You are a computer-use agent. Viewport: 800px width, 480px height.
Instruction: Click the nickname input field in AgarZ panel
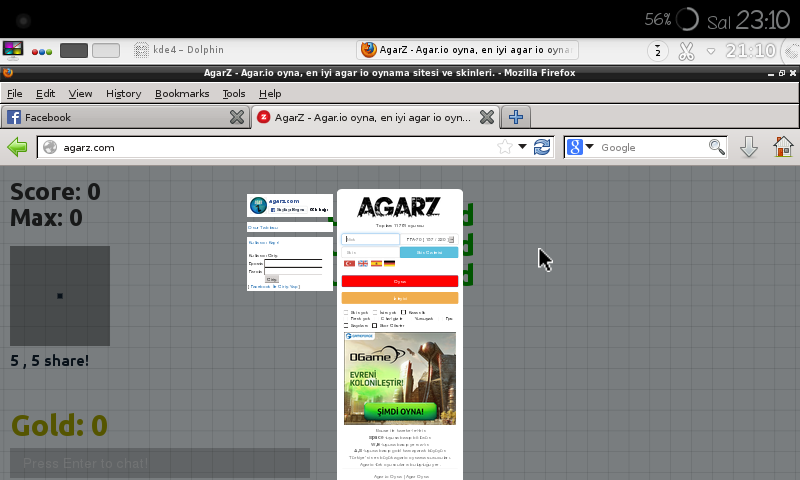click(x=370, y=239)
